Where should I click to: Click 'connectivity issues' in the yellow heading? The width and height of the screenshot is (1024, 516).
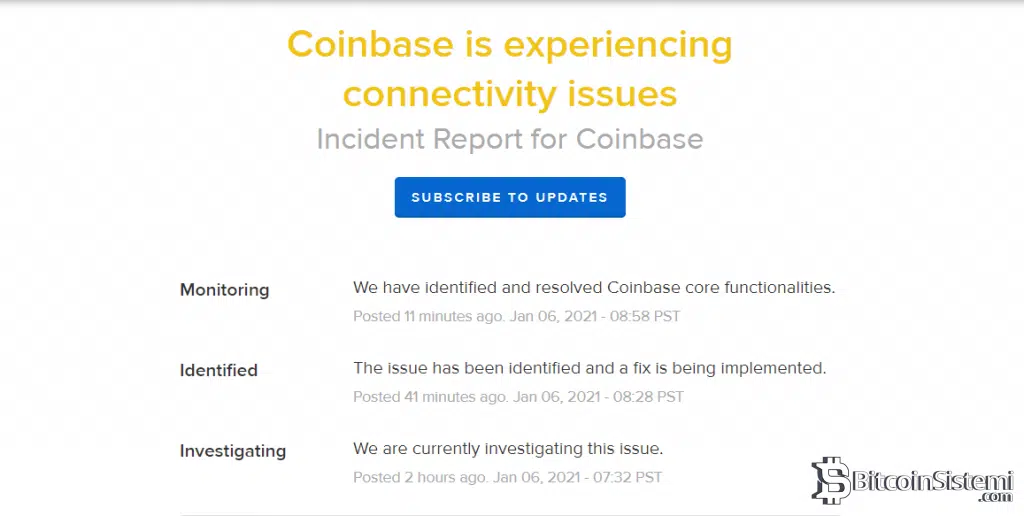[510, 94]
